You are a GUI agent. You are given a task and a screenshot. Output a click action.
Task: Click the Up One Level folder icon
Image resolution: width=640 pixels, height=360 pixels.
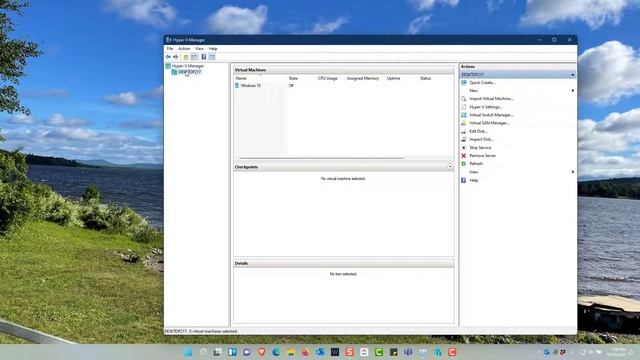coord(186,57)
